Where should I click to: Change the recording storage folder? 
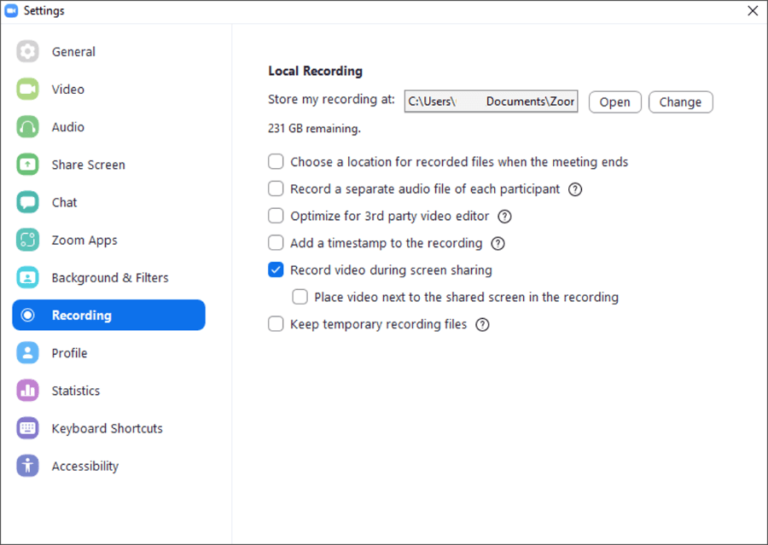coord(680,102)
